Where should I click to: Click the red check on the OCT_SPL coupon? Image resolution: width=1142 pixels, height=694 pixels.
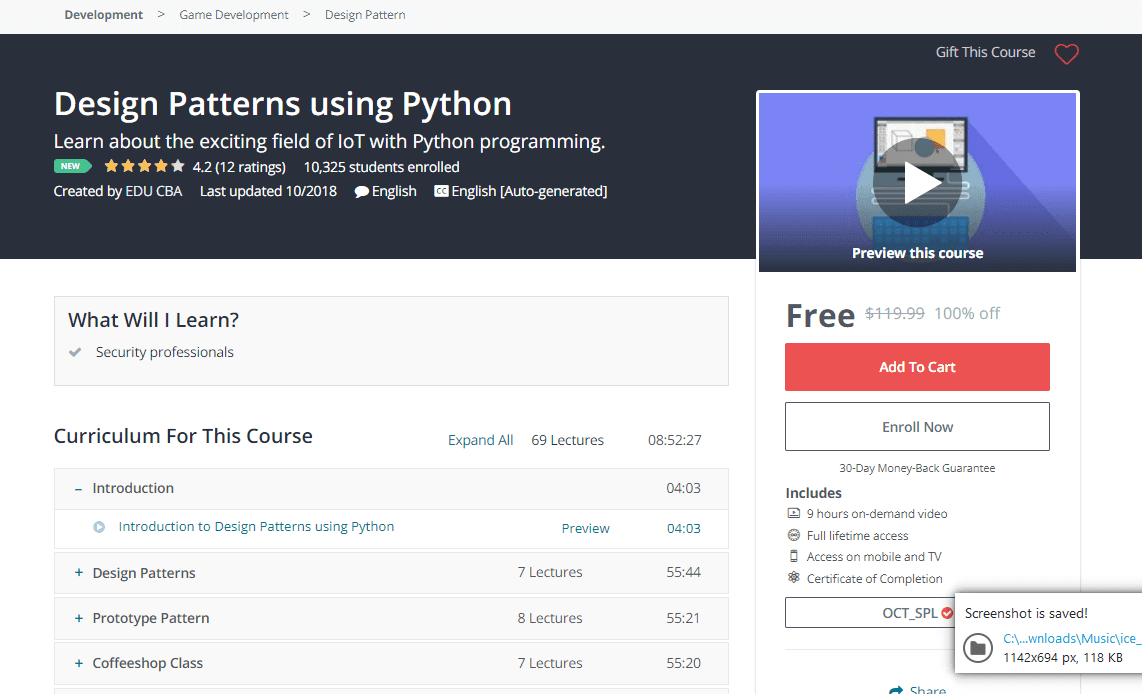pos(947,613)
